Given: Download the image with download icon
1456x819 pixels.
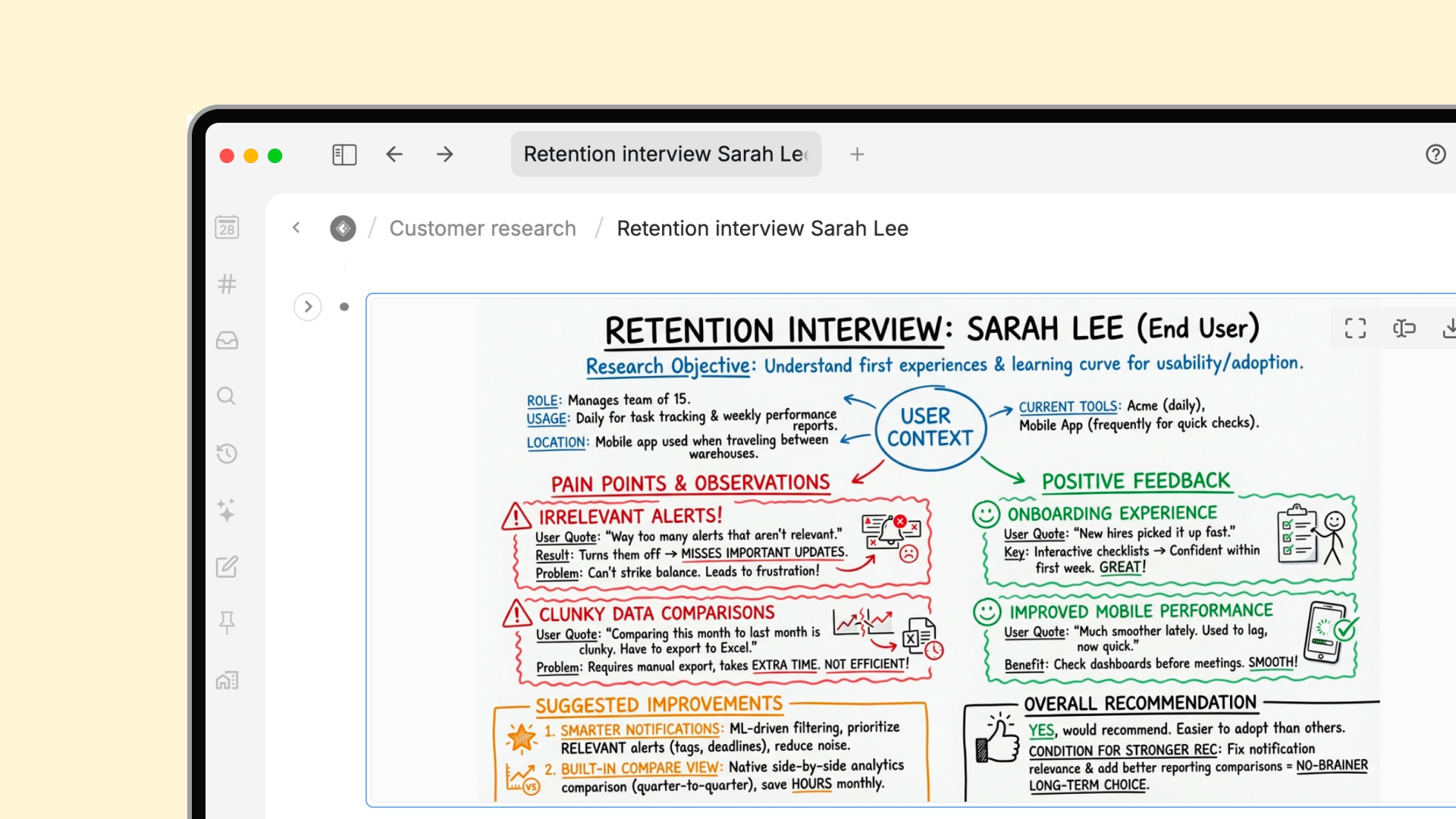Looking at the screenshot, I should [1448, 328].
